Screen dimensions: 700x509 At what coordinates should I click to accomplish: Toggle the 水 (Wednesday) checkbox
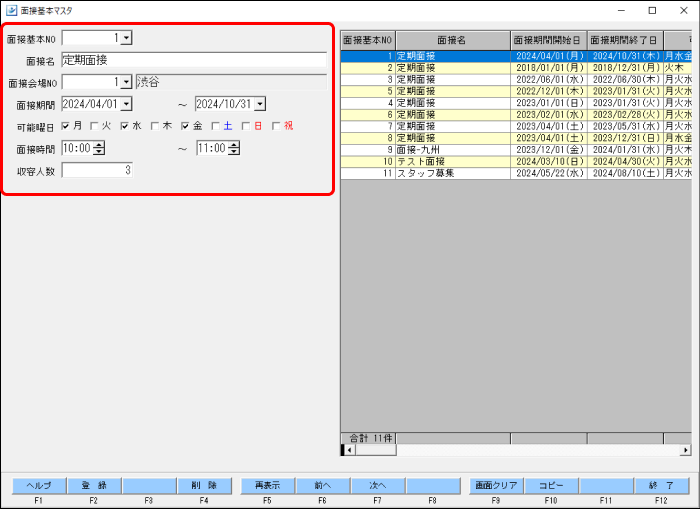[125, 126]
